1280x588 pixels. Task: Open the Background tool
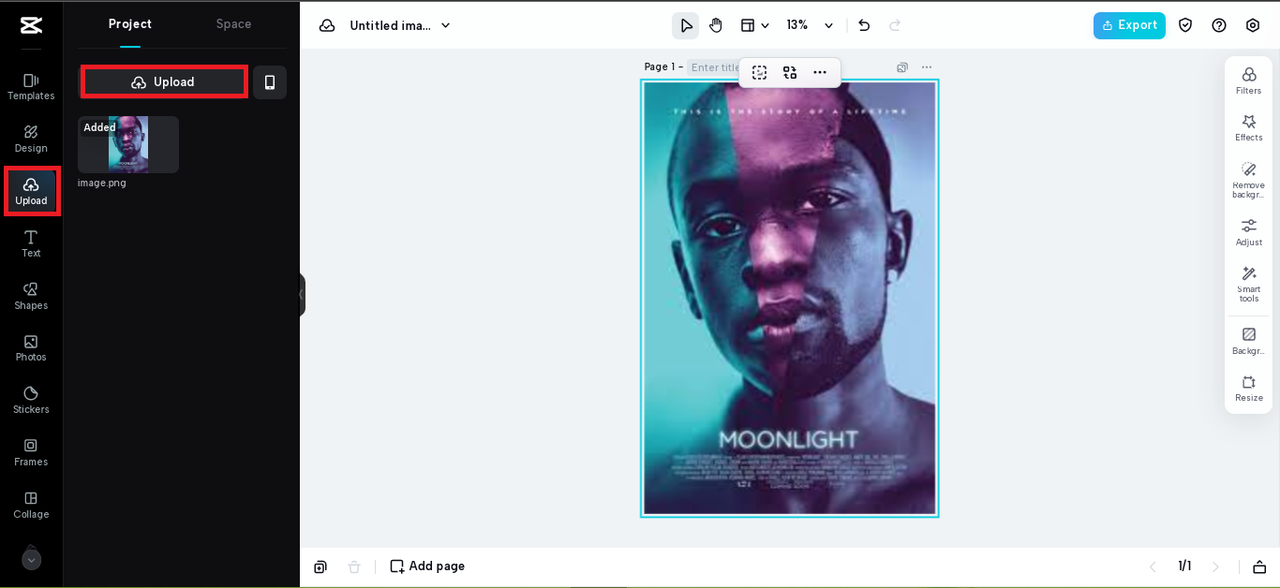pos(1249,341)
